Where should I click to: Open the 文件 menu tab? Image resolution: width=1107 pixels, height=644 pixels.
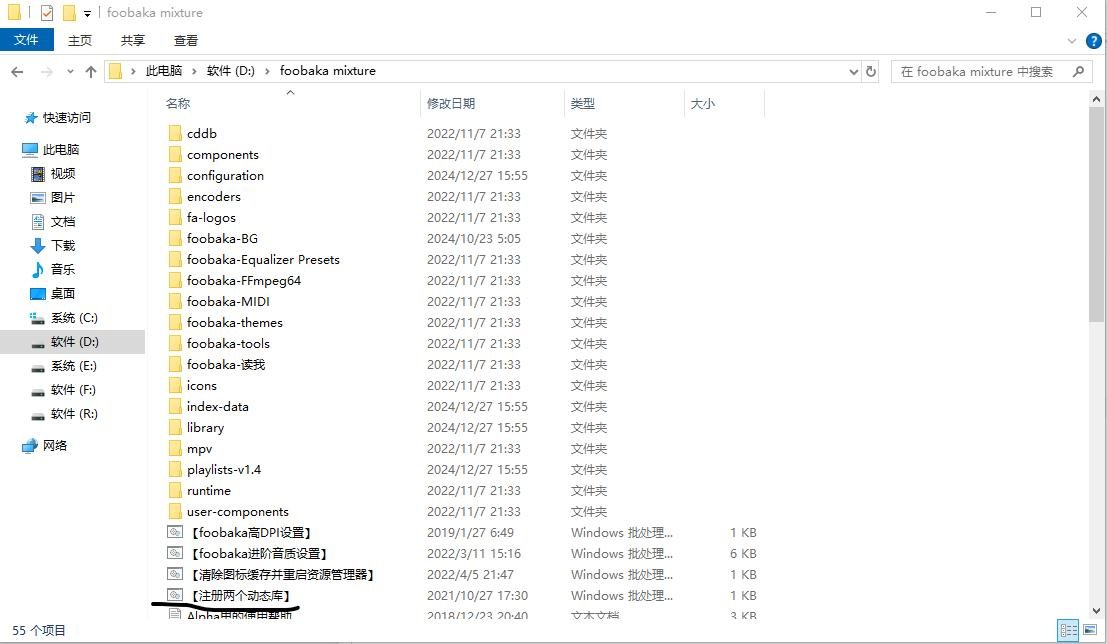(x=27, y=40)
